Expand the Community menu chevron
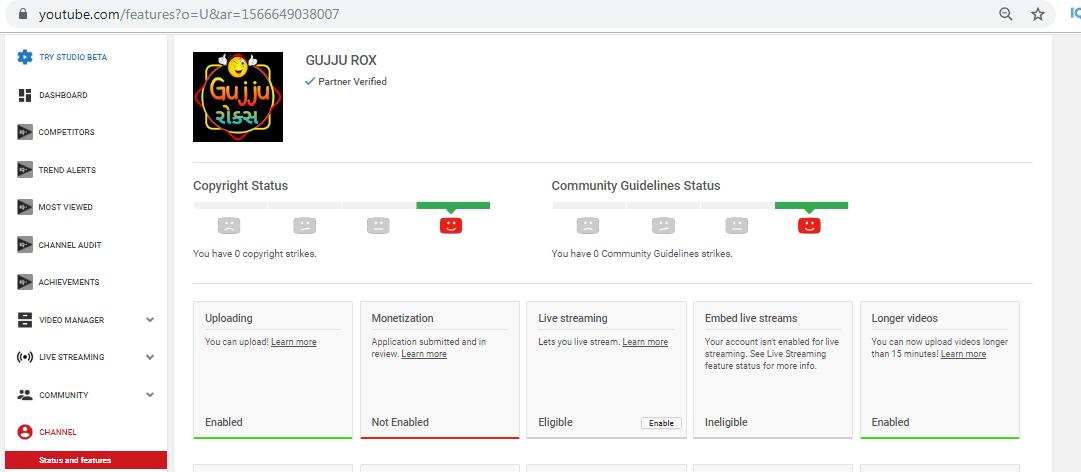This screenshot has width=1081, height=472. pyautogui.click(x=150, y=395)
